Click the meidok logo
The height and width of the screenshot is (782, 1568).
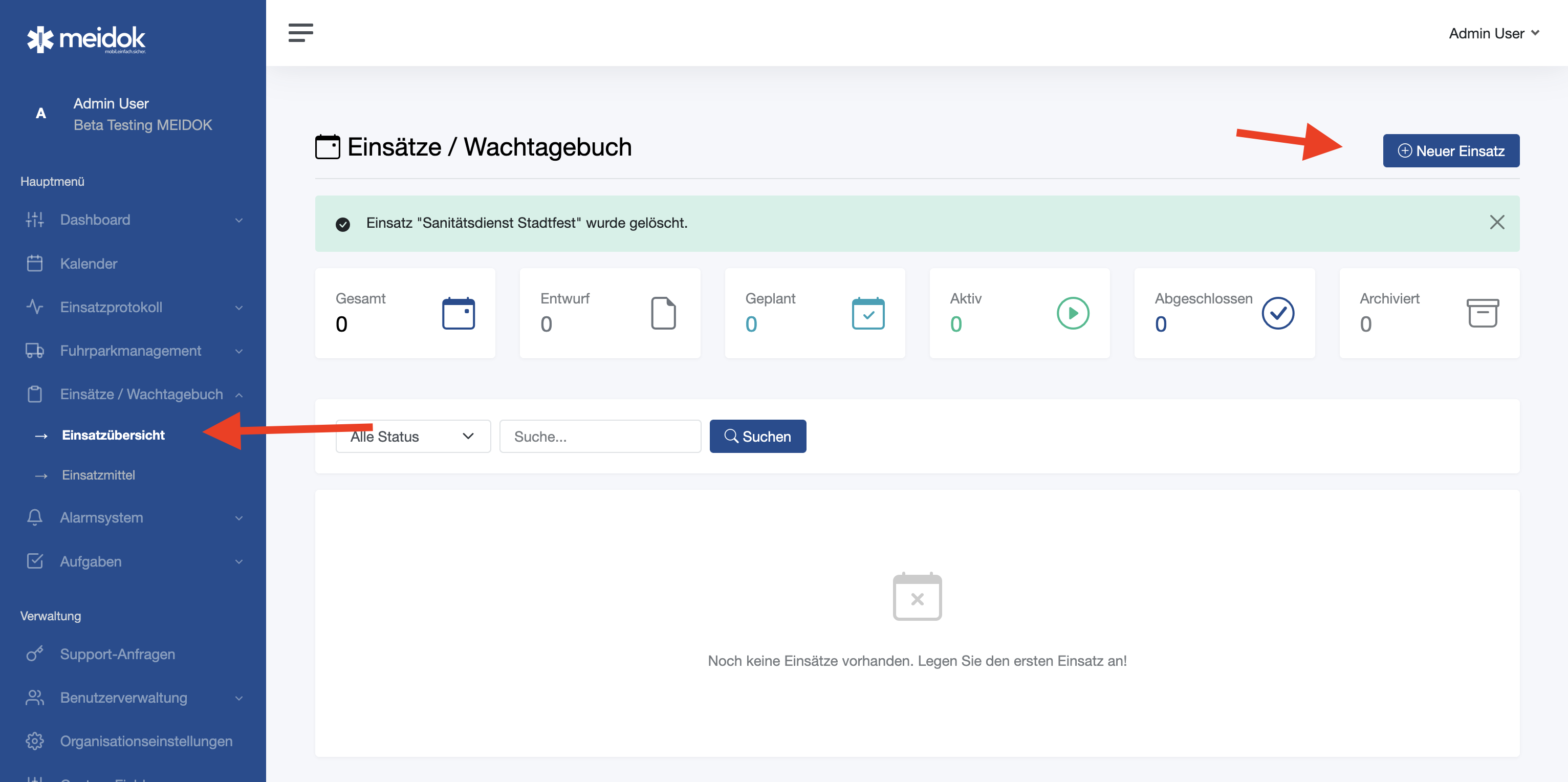[86, 39]
